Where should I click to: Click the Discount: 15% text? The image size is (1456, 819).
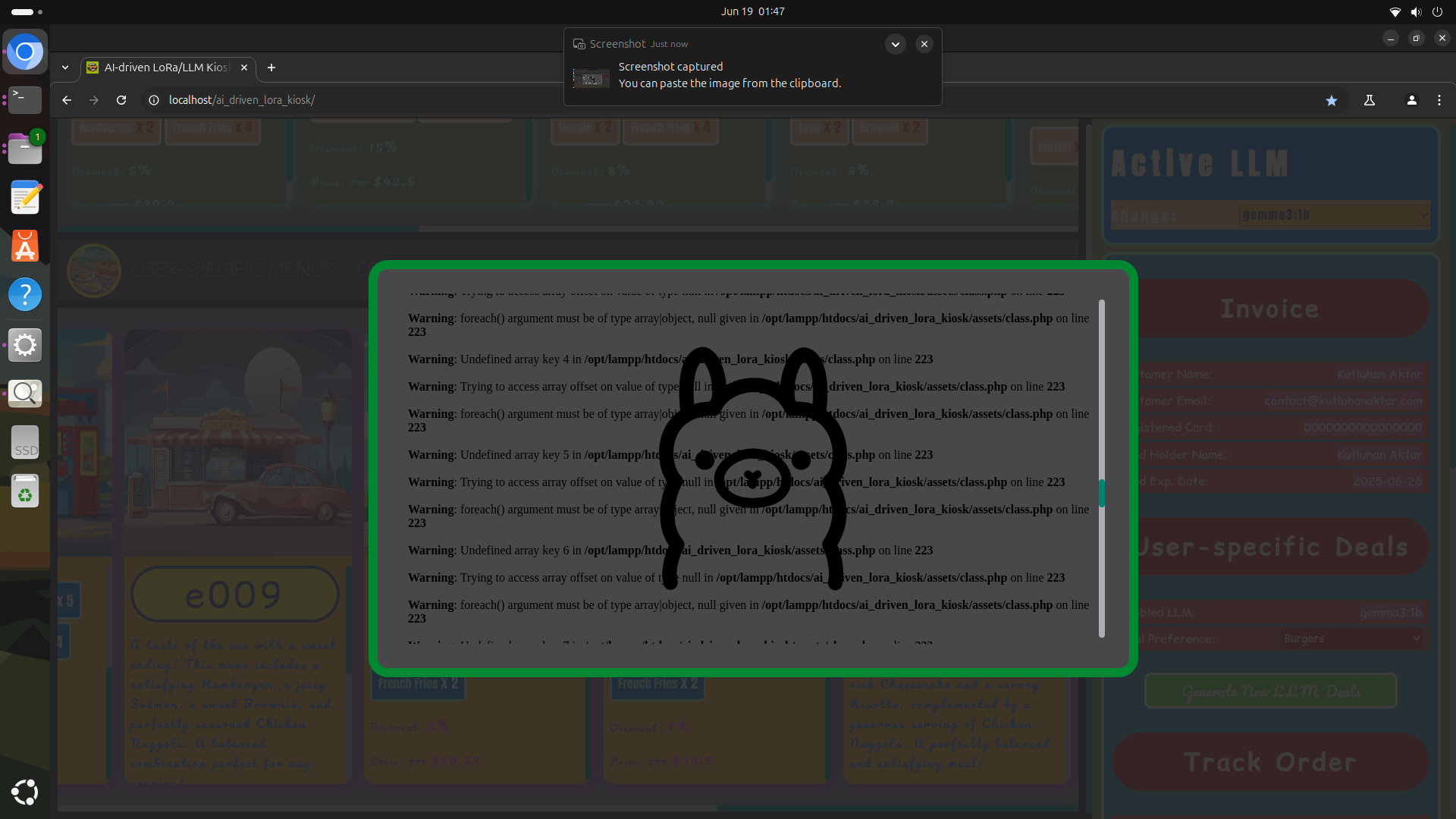coord(353,148)
